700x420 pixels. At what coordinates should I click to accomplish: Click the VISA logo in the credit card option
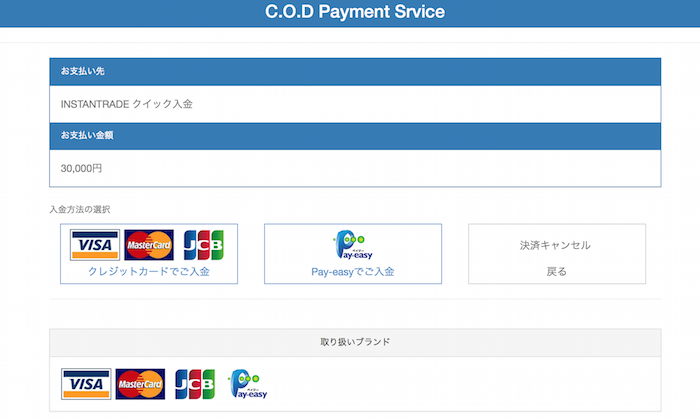tap(95, 245)
